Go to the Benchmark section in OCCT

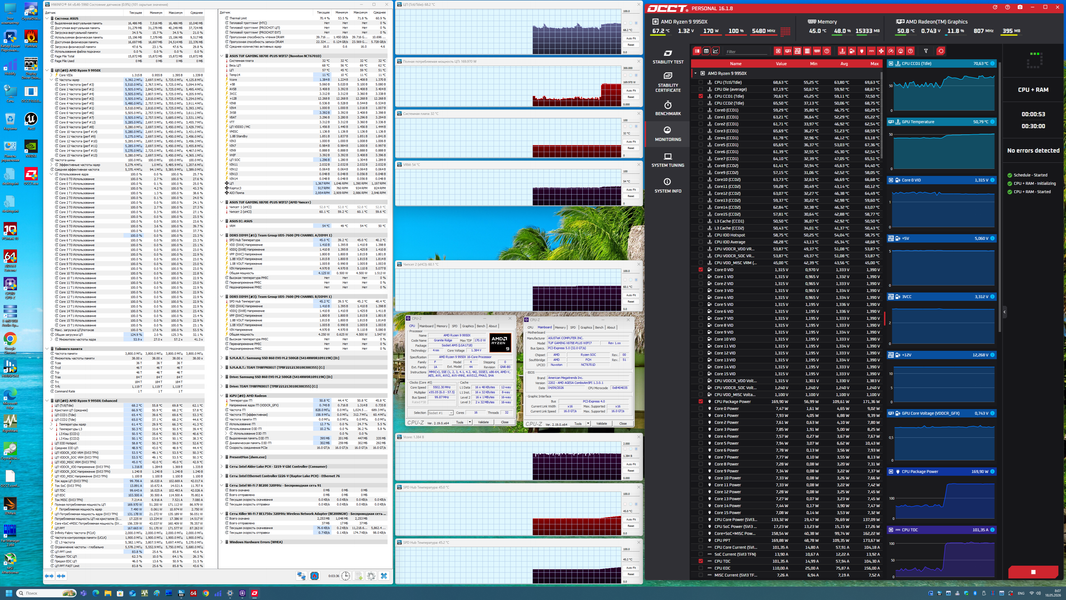[x=668, y=108]
